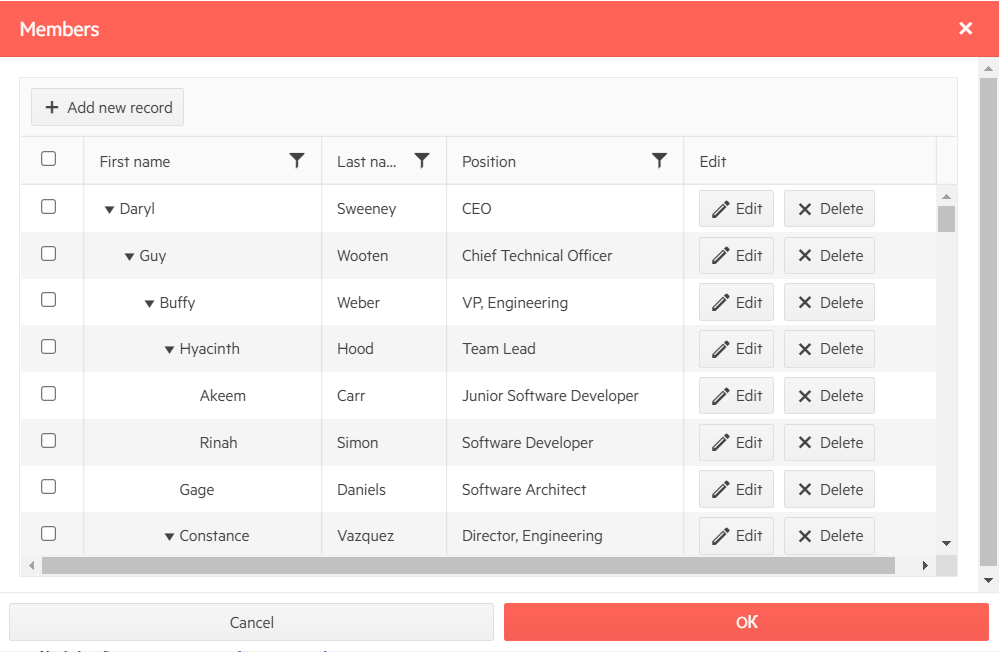The height and width of the screenshot is (652, 999).
Task: Confirm with the OK button
Action: click(x=746, y=622)
